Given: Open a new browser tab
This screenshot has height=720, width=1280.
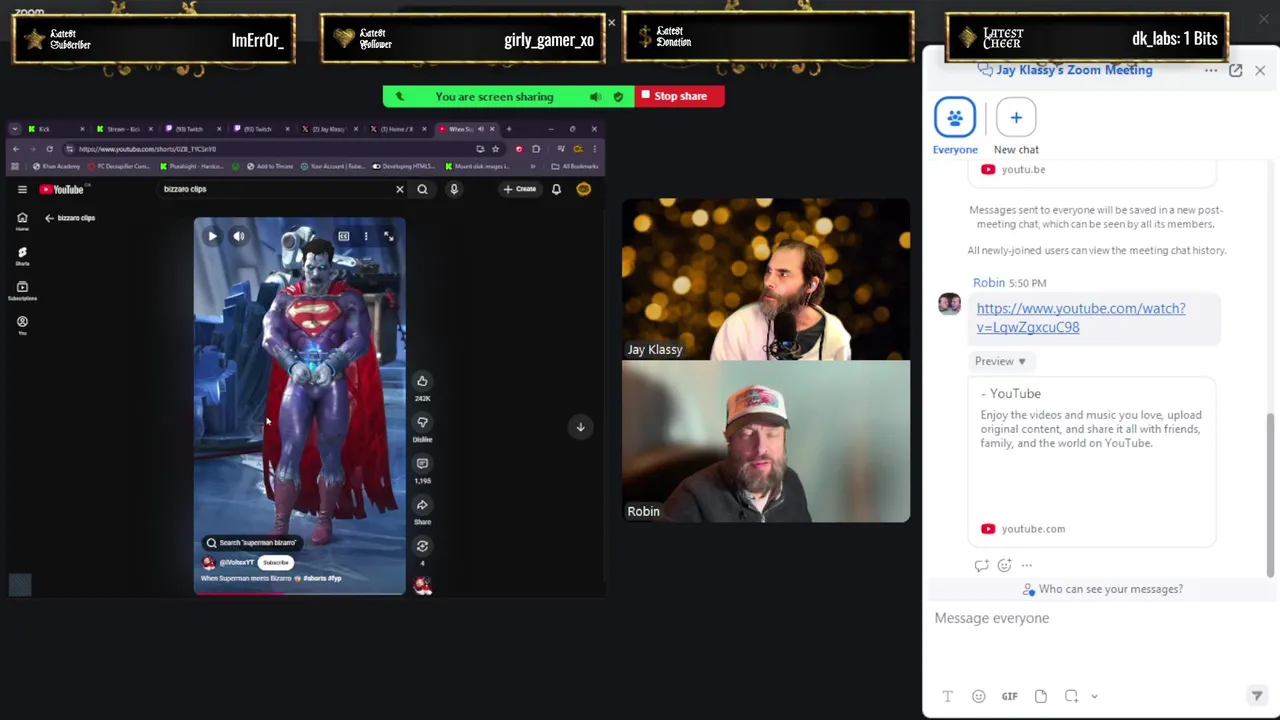Looking at the screenshot, I should click(x=508, y=129).
